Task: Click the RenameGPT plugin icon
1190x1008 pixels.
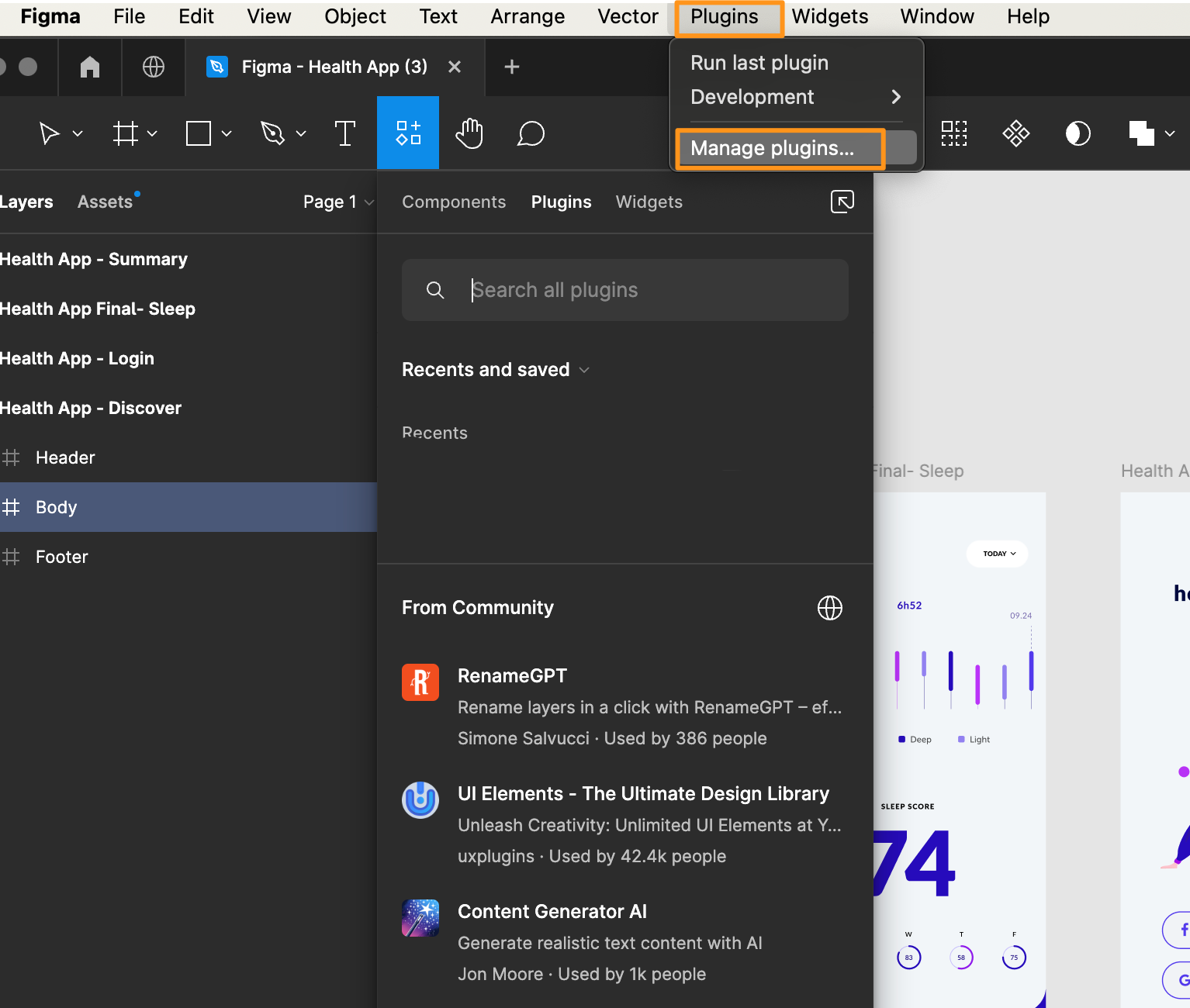Action: (420, 682)
